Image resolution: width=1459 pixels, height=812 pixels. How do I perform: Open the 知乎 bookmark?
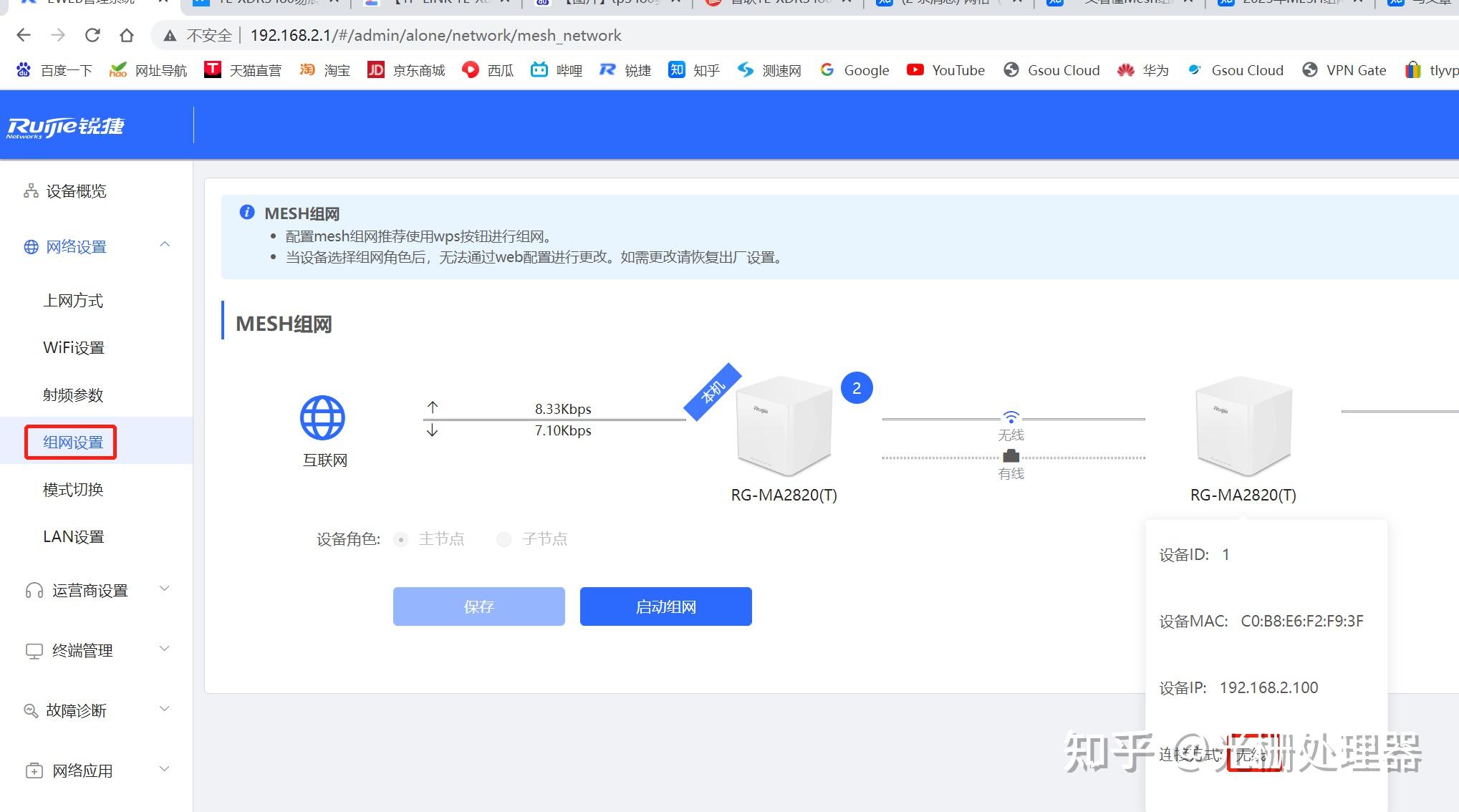(694, 70)
